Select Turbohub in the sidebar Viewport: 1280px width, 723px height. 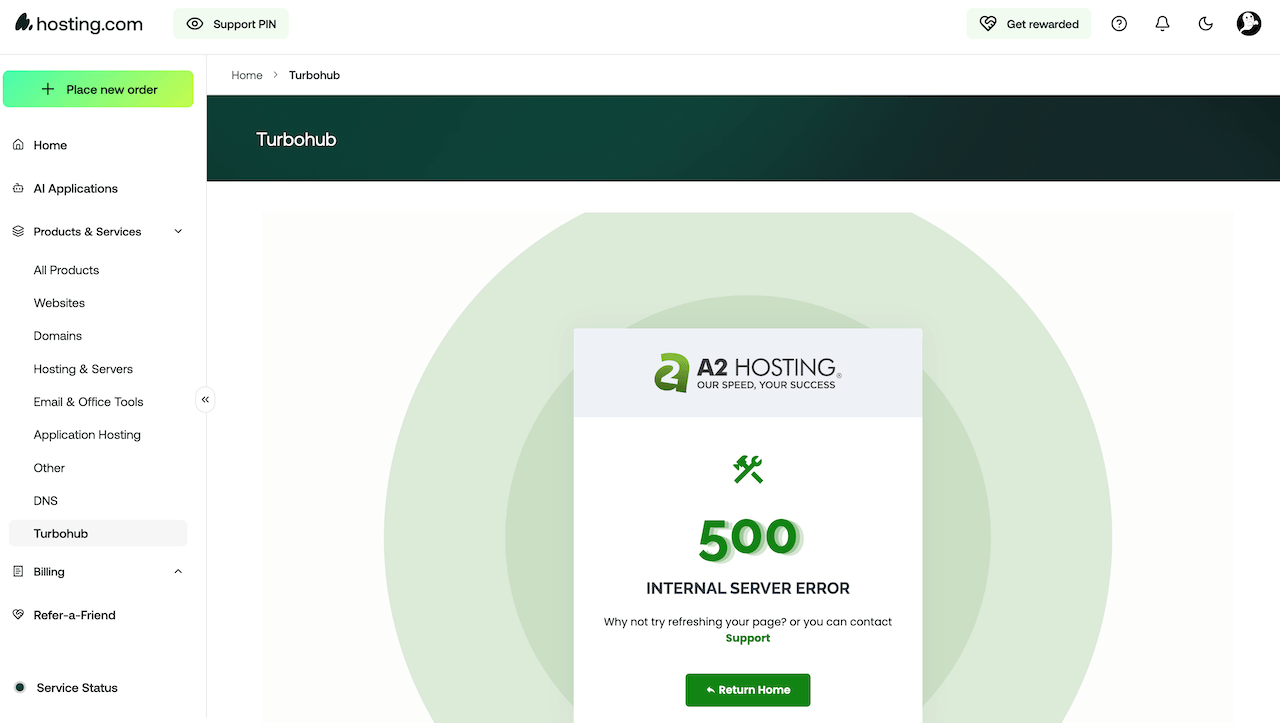click(60, 533)
